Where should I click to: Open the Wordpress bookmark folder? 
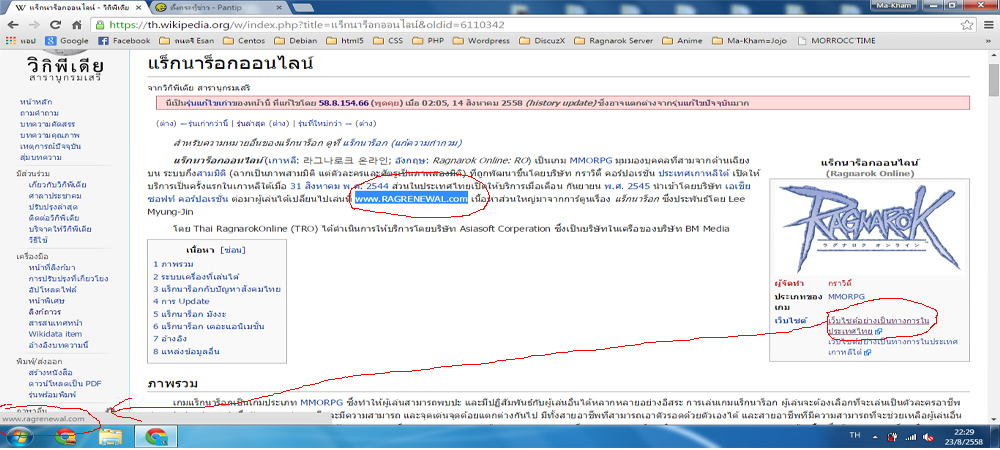pos(482,41)
